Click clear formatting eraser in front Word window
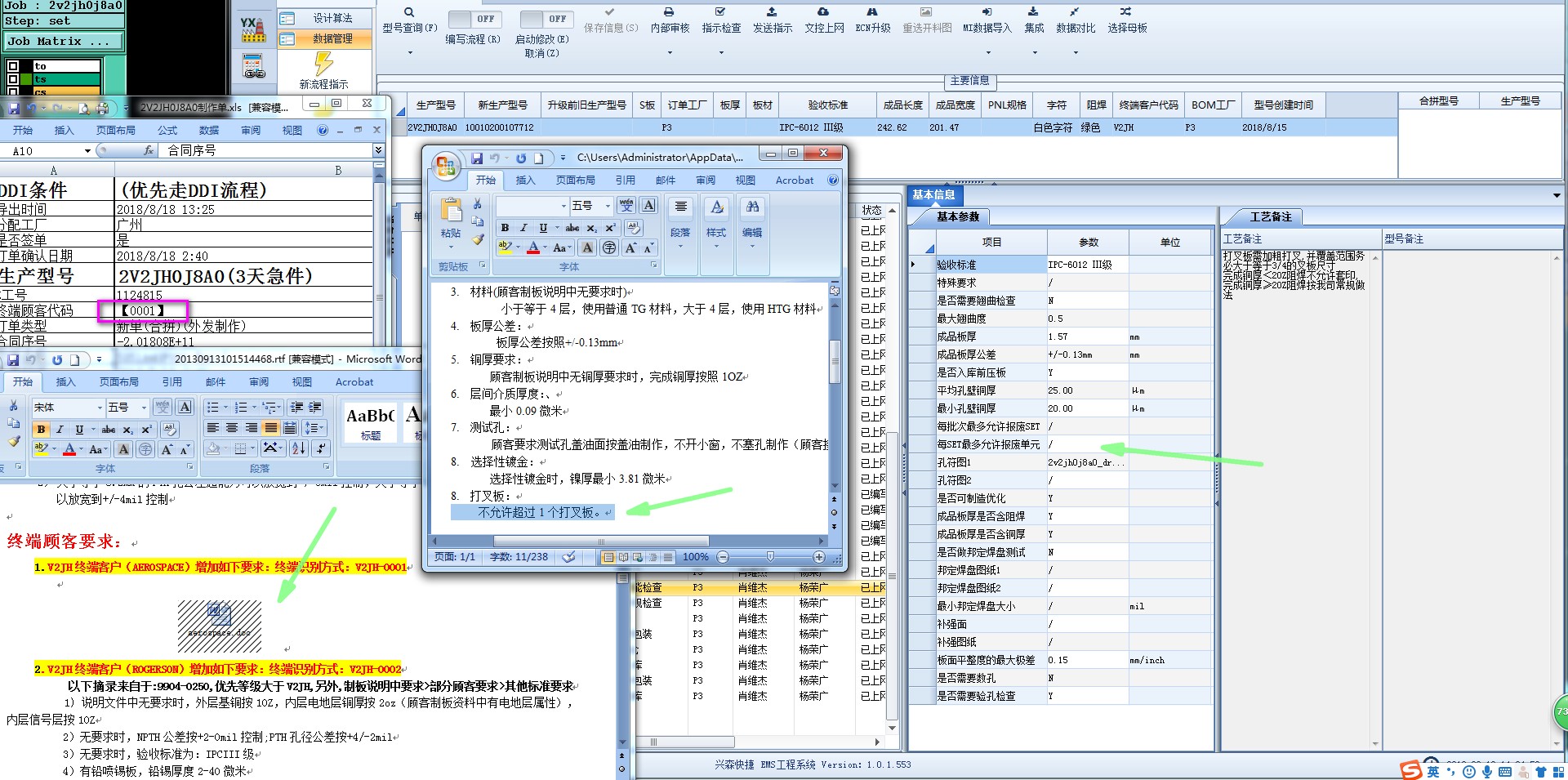The height and width of the screenshot is (780, 1568). coord(633,228)
